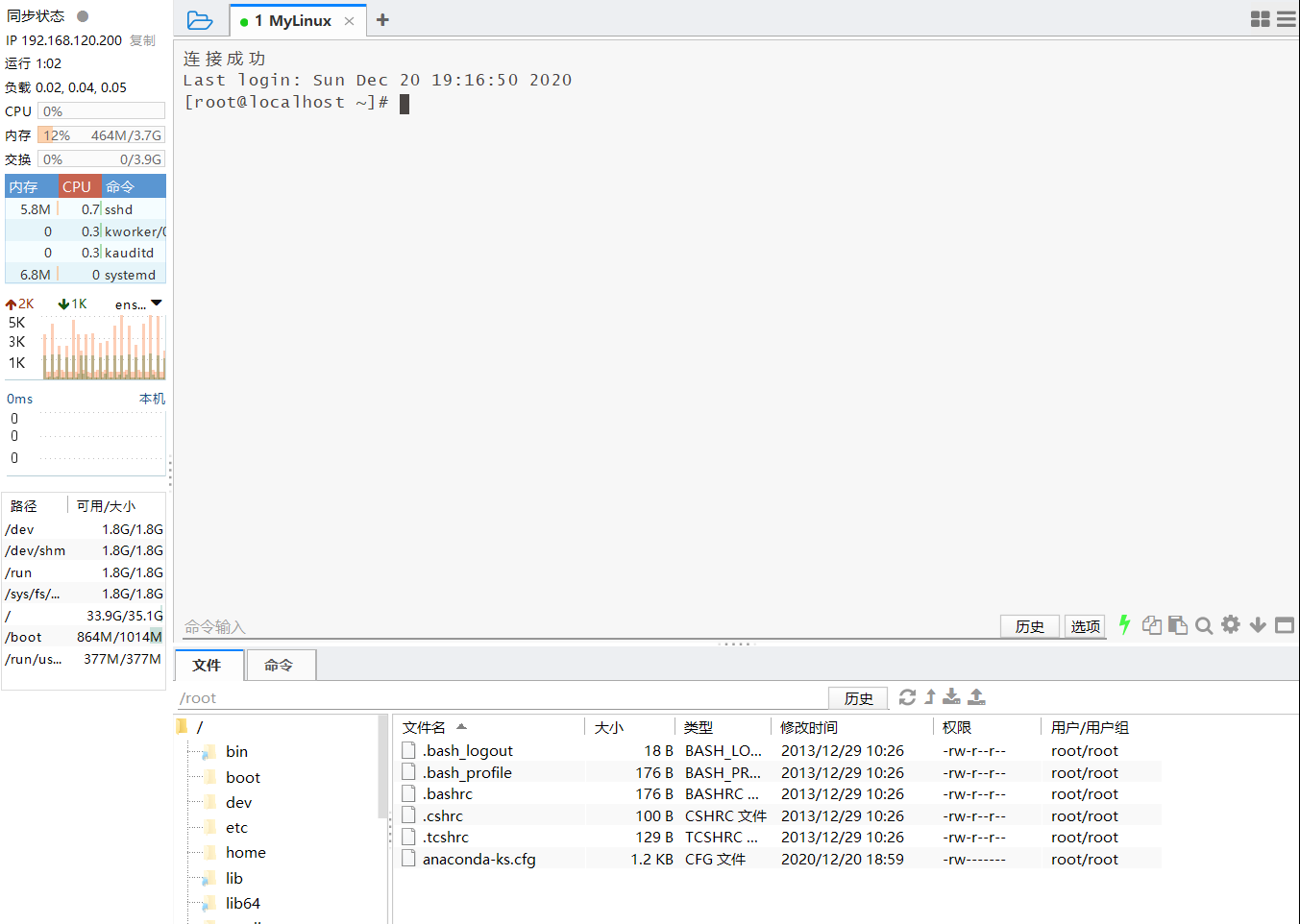Click inside the terminal at the prompt
The height and width of the screenshot is (924, 1300).
pyautogui.click(x=405, y=103)
